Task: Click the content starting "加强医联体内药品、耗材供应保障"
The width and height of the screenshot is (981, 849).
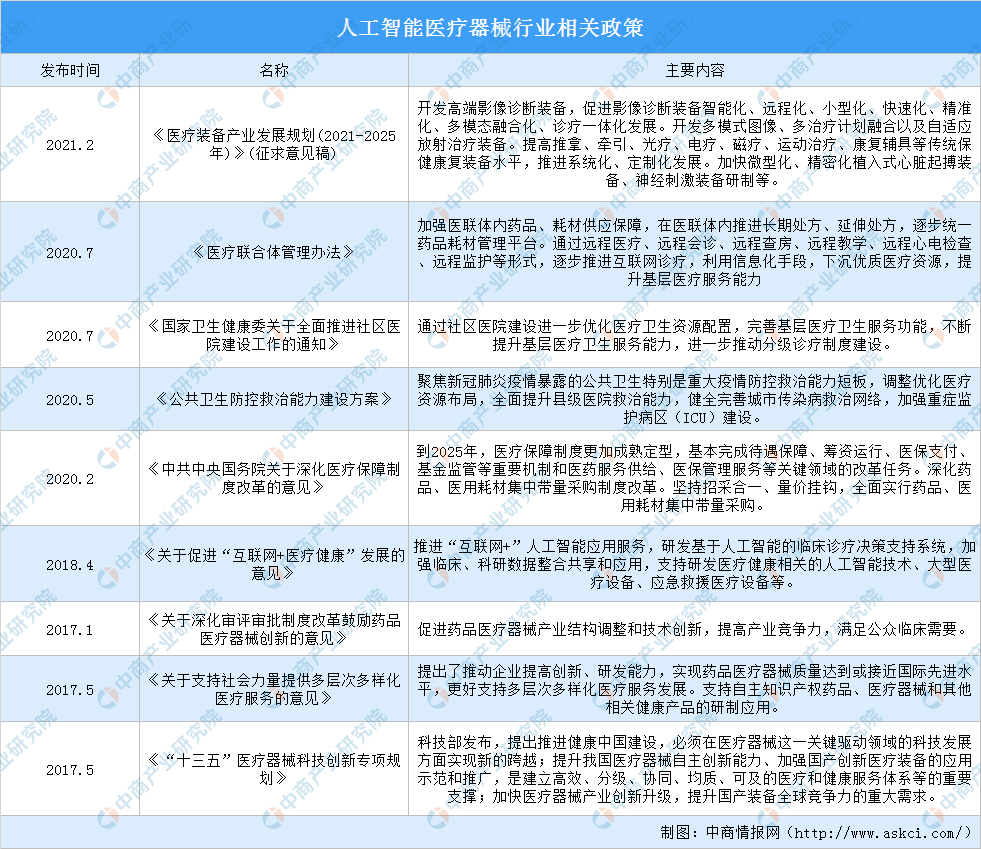Action: [x=694, y=252]
